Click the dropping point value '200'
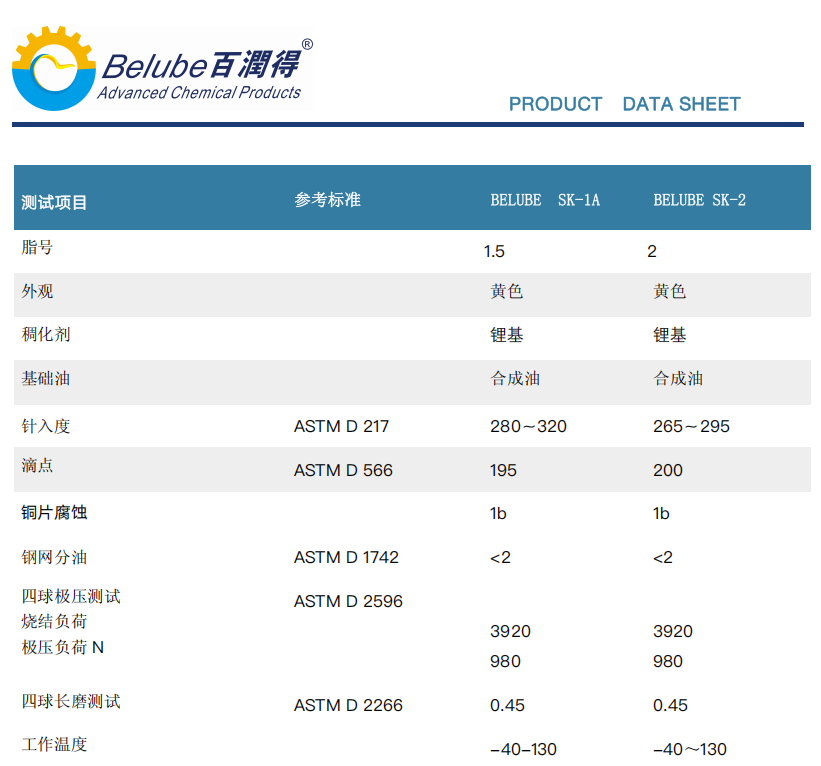This screenshot has height=766, width=821. tap(668, 471)
